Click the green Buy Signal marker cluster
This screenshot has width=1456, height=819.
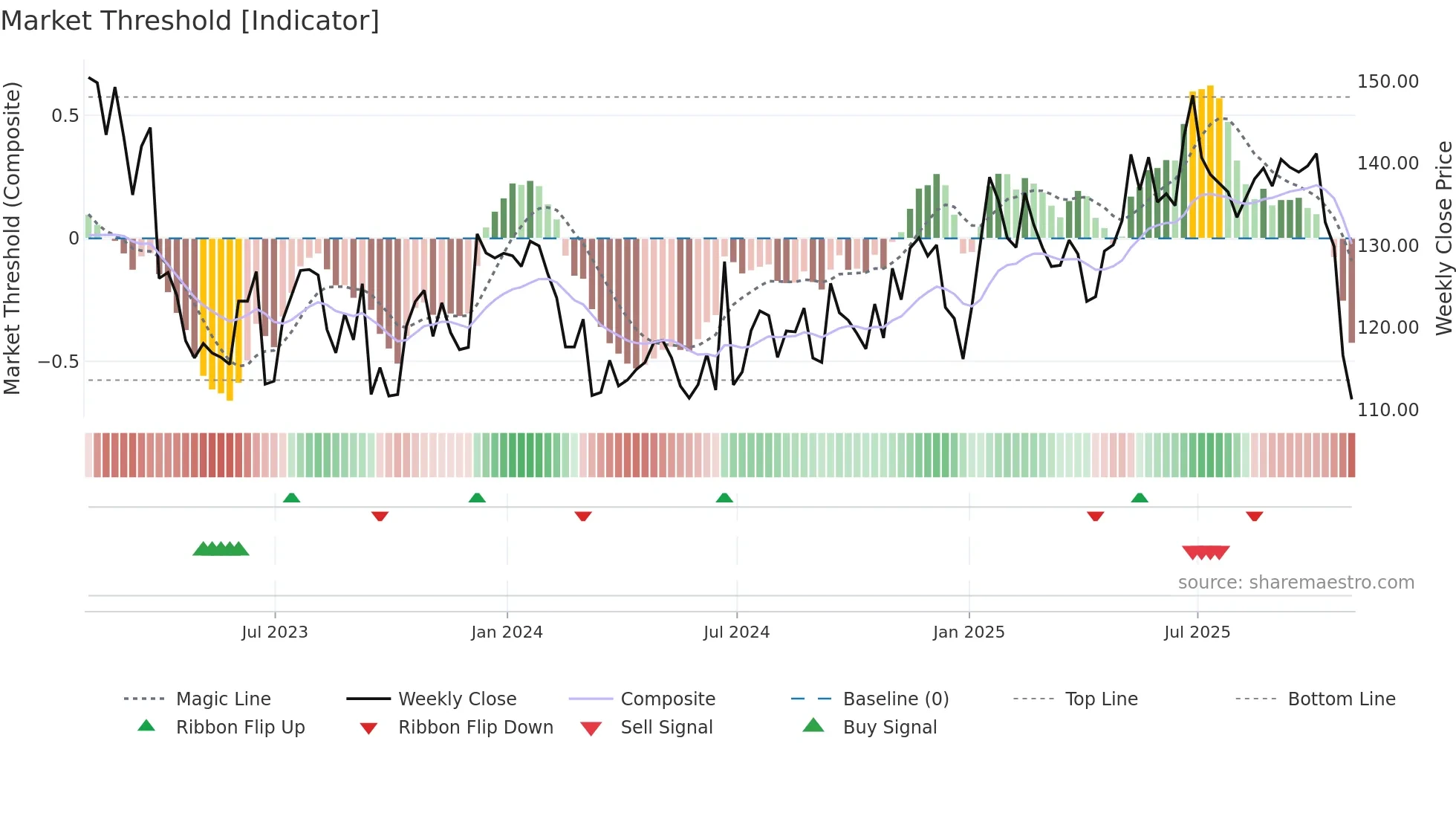[x=221, y=549]
